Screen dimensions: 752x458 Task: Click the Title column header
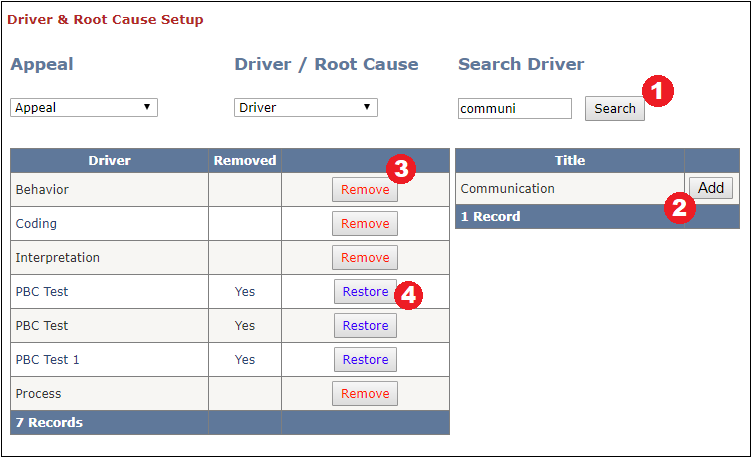coord(570,160)
